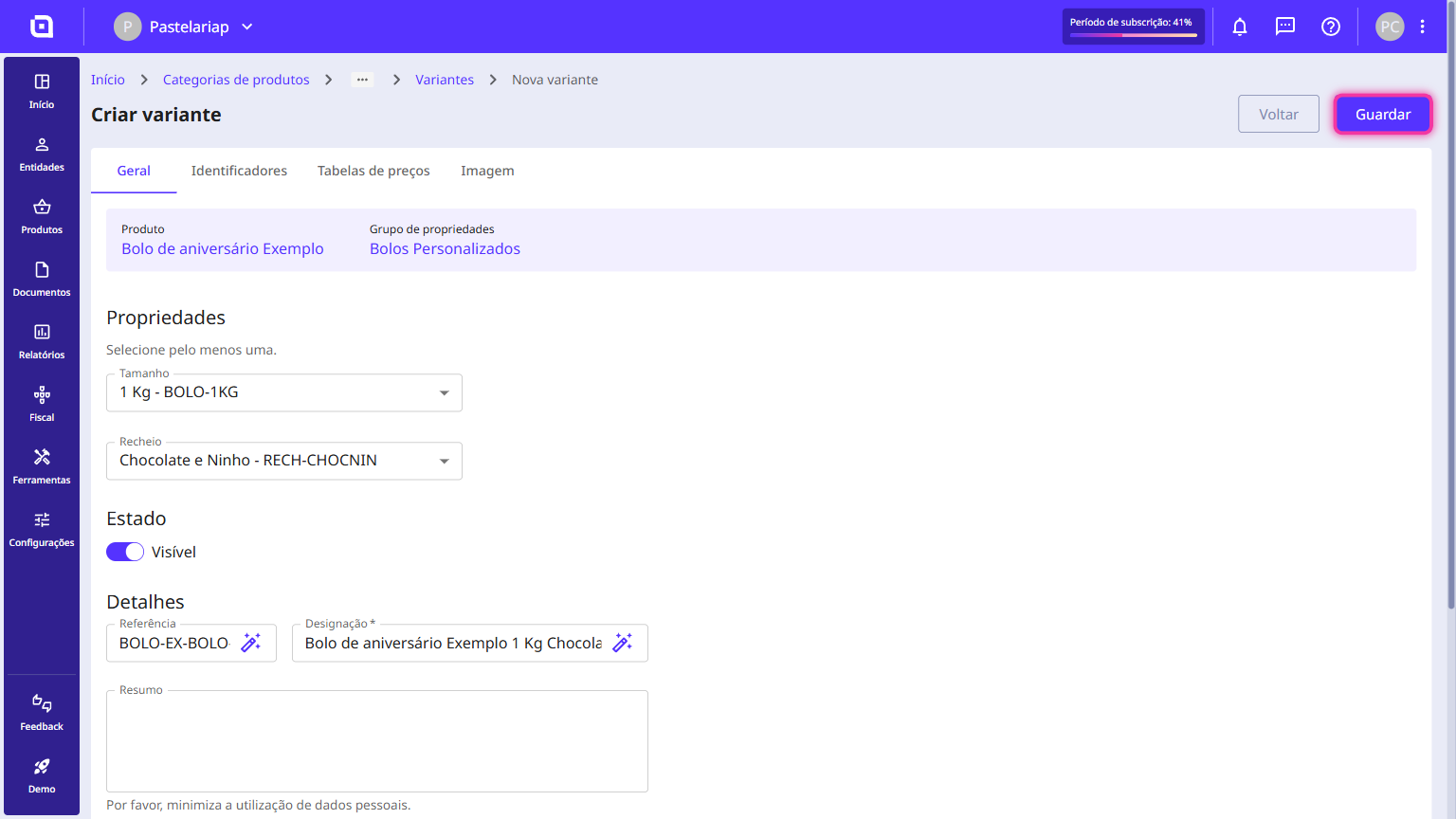This screenshot has width=1456, height=819.
Task: Click the subscription period progress bar
Action: pos(1134,35)
